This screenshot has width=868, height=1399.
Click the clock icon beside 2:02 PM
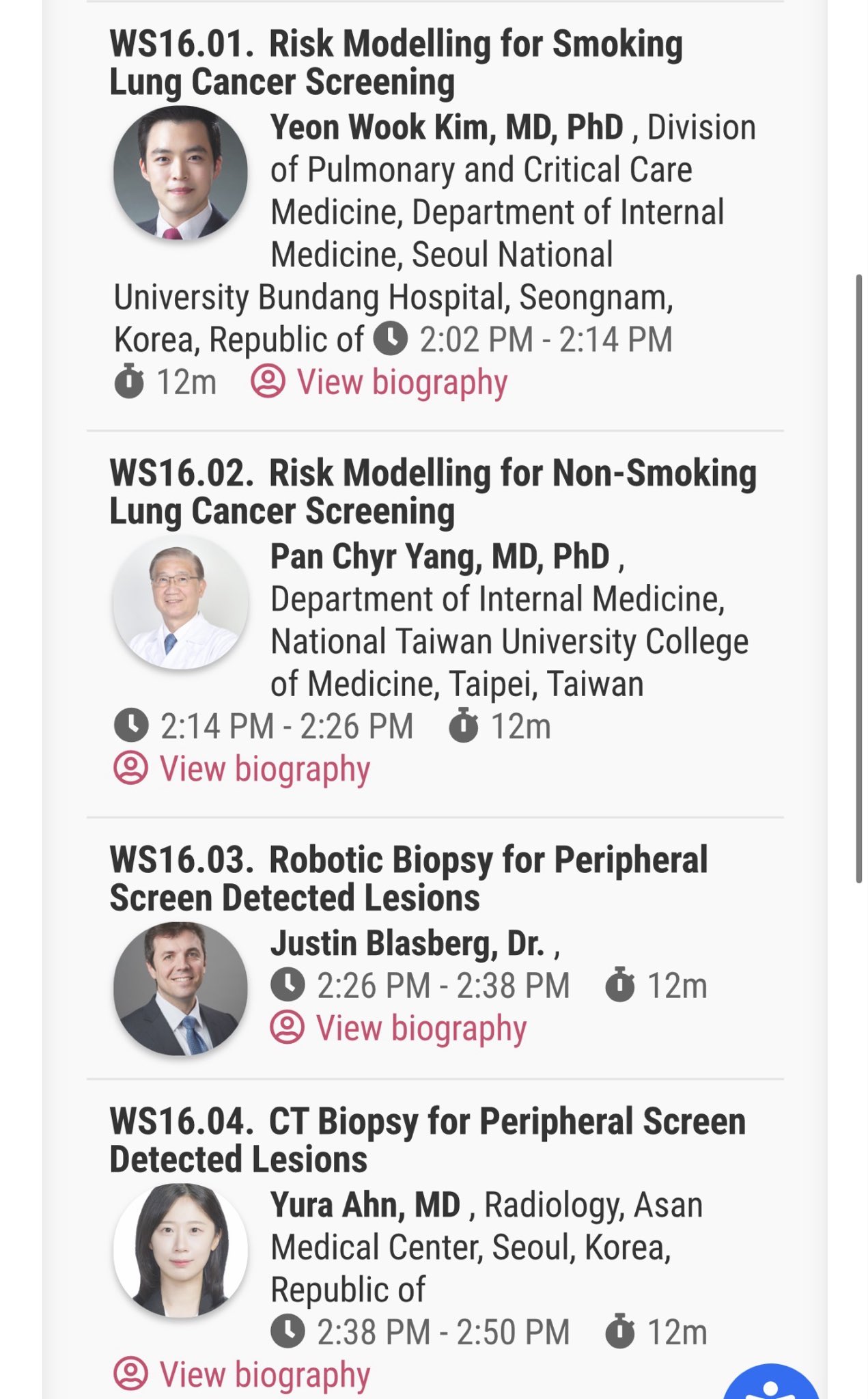coord(391,339)
